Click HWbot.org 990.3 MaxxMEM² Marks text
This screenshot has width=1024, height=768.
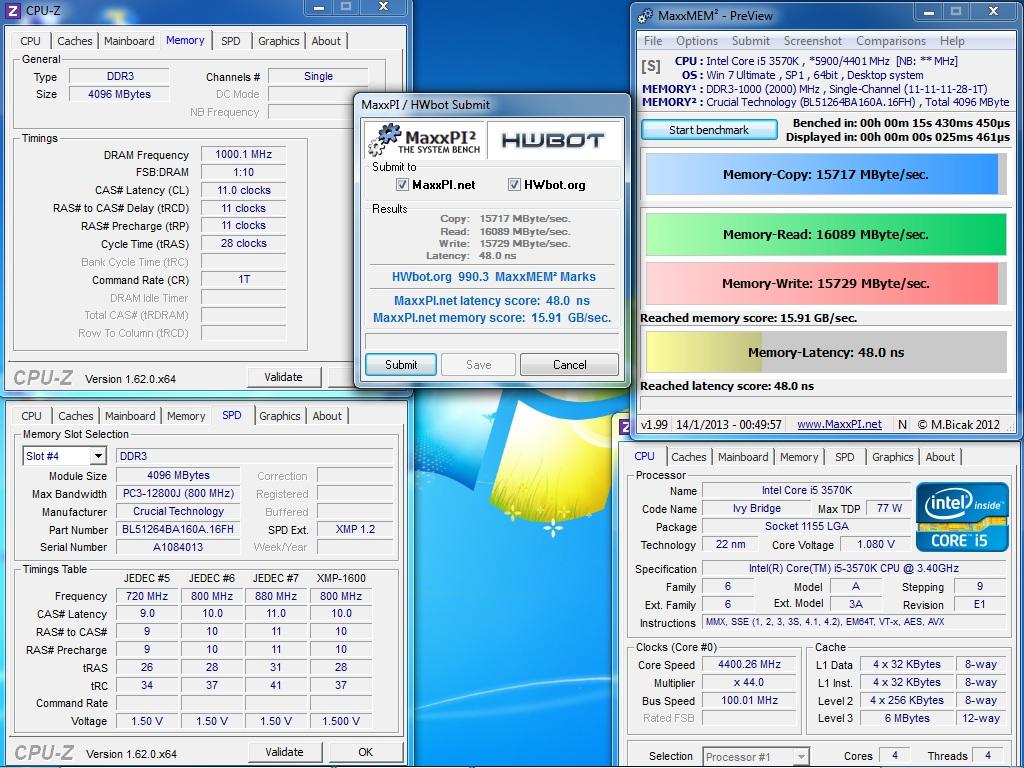coord(493,277)
